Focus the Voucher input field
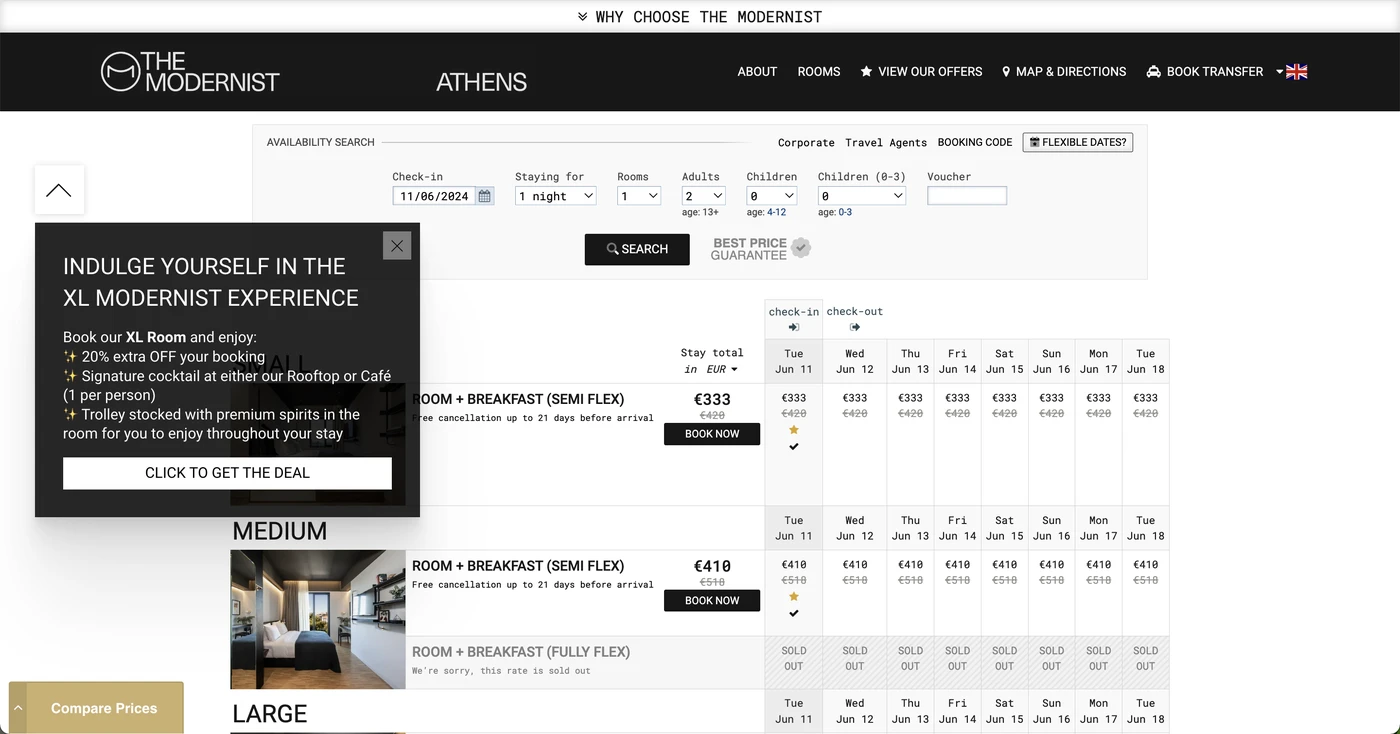The height and width of the screenshot is (734, 1400). coord(967,196)
